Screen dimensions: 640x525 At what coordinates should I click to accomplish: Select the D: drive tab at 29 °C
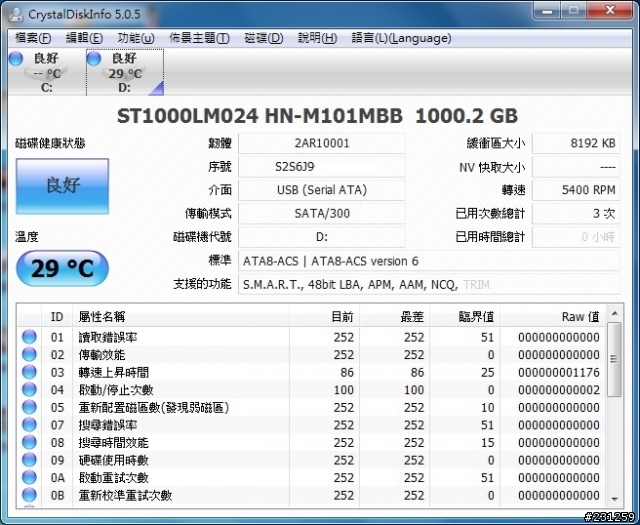coord(125,72)
